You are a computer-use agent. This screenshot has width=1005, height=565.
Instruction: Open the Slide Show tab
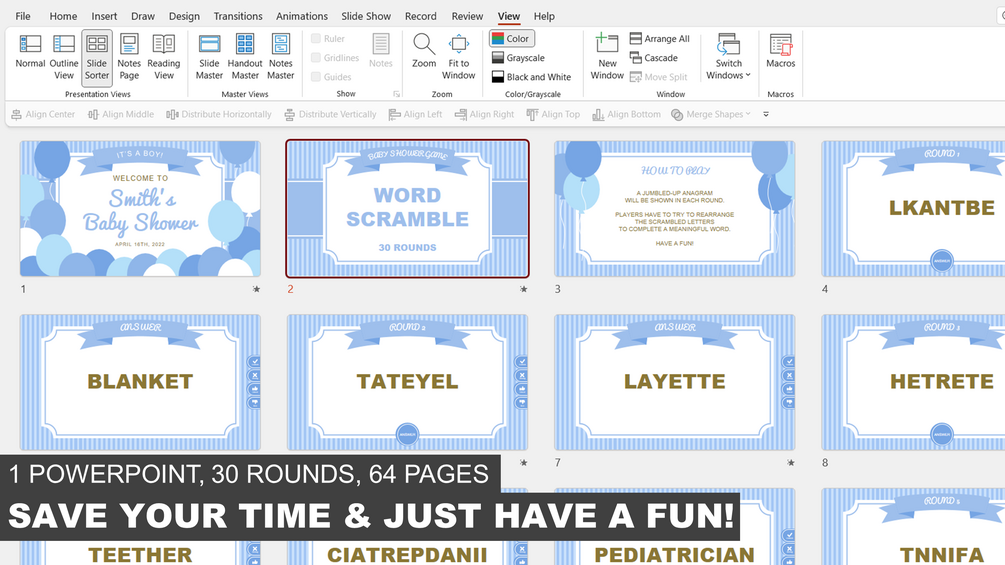[366, 16]
